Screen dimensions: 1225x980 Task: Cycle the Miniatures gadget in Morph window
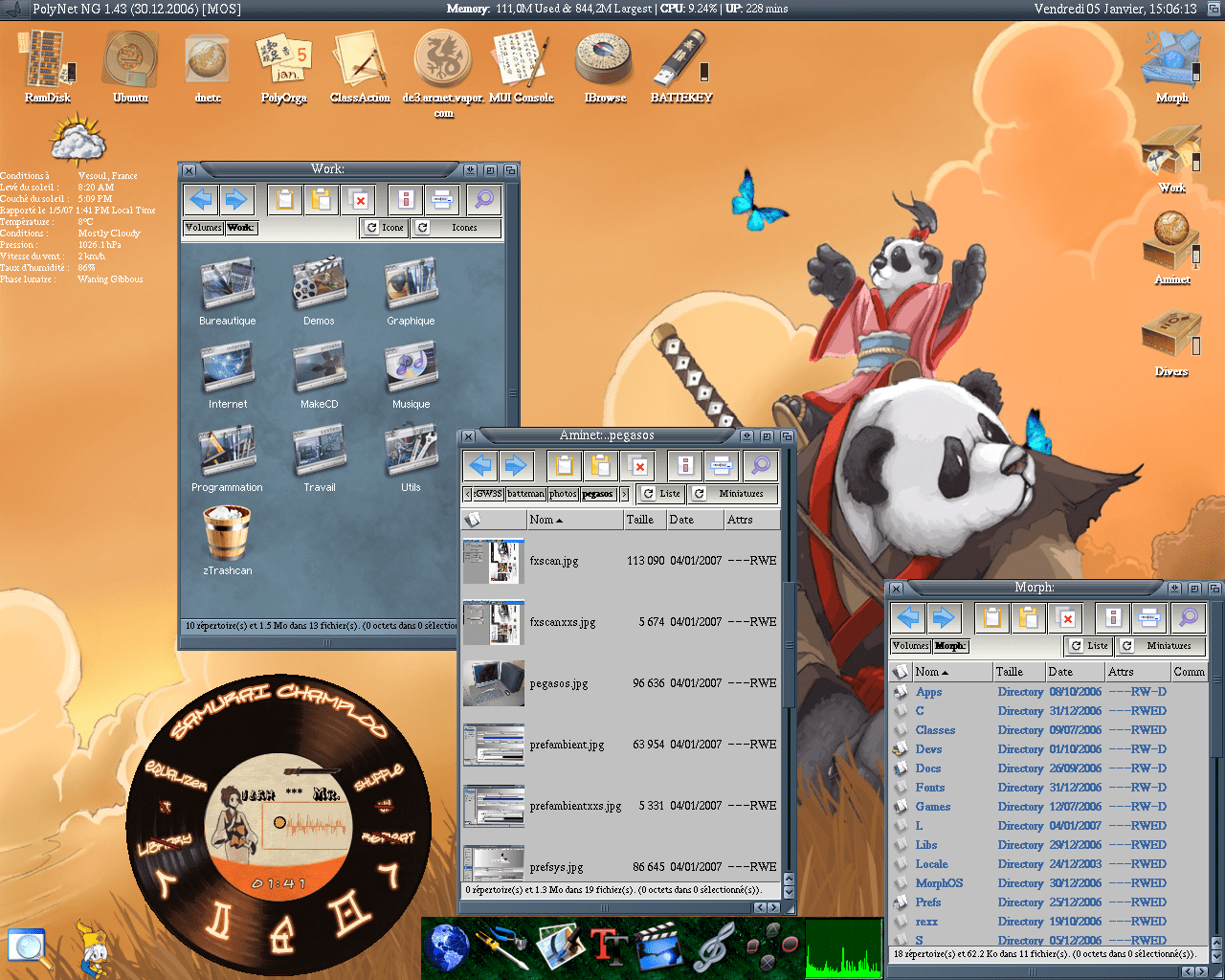(1161, 646)
